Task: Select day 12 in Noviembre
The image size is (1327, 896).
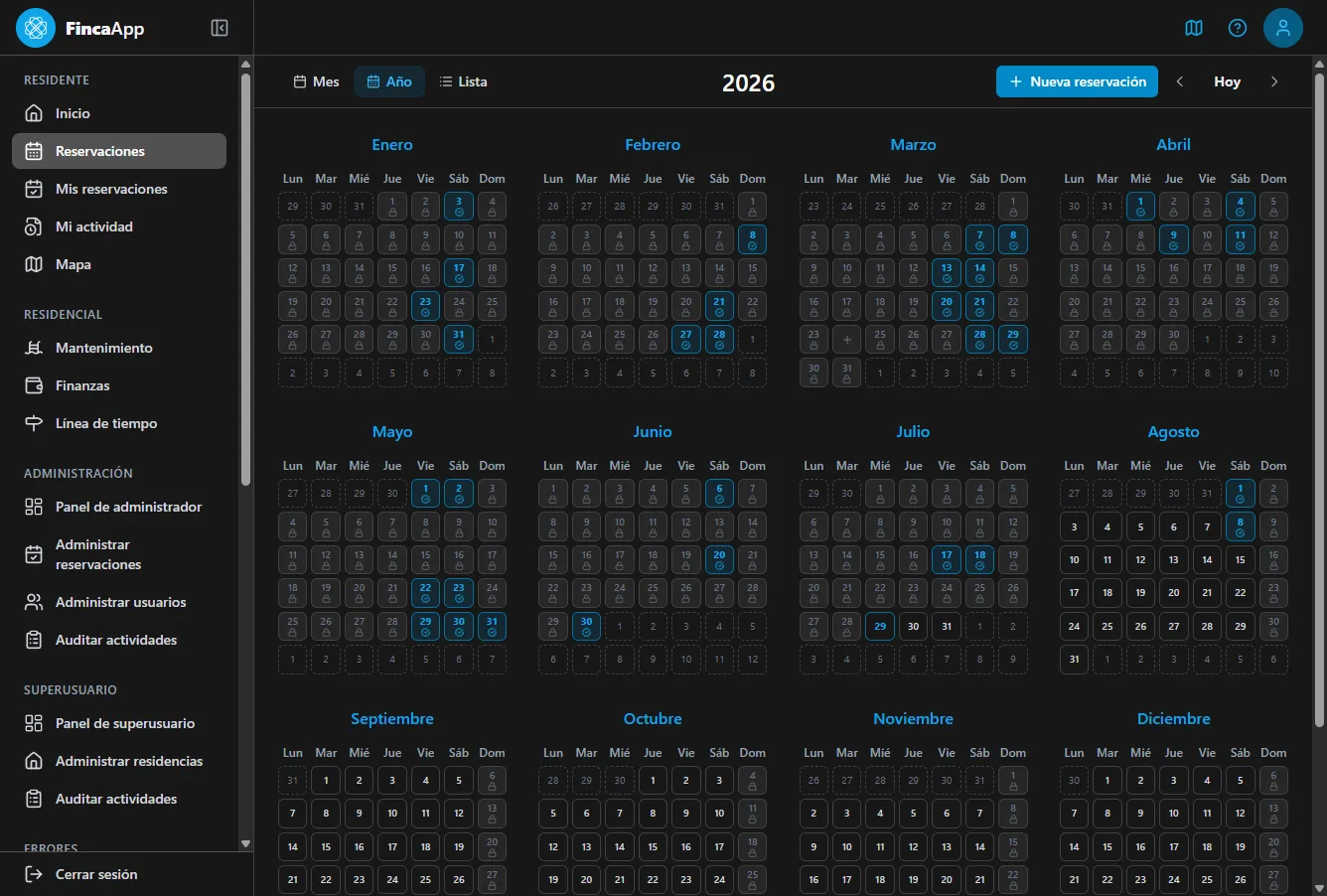Action: [914, 846]
